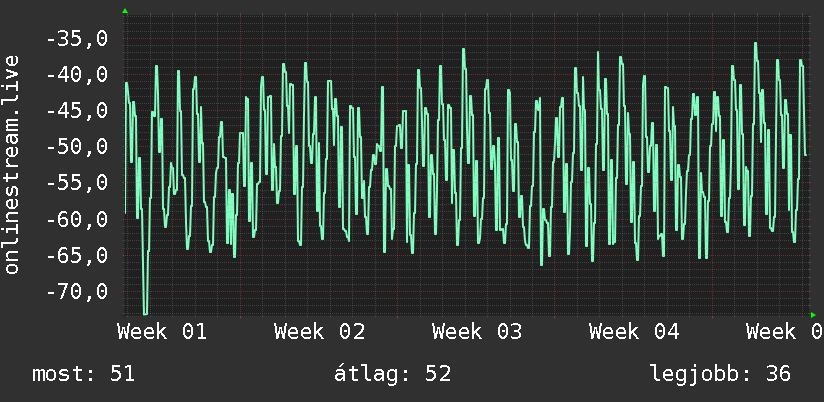824x402 pixels.
Task: Click the 'Week 04' axis label
Action: pyautogui.click(x=634, y=332)
